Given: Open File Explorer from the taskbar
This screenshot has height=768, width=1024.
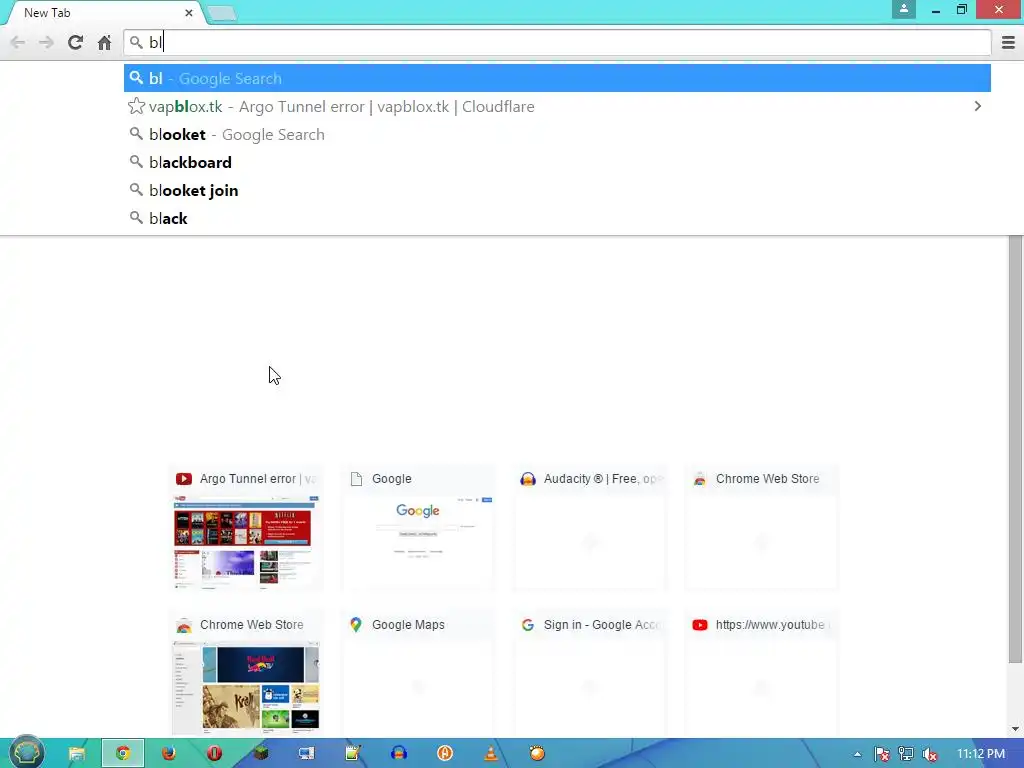Looking at the screenshot, I should coord(76,754).
